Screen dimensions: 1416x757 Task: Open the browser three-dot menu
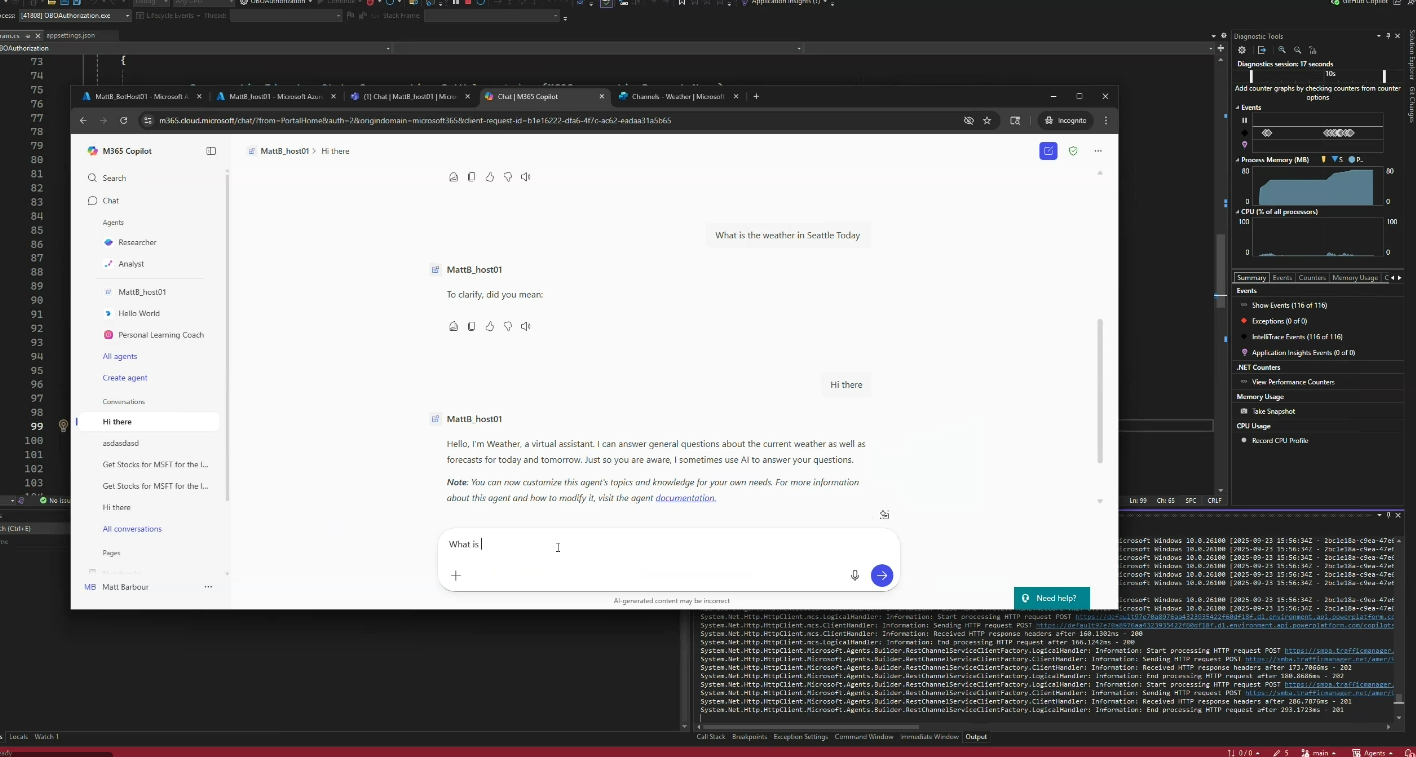click(1105, 120)
